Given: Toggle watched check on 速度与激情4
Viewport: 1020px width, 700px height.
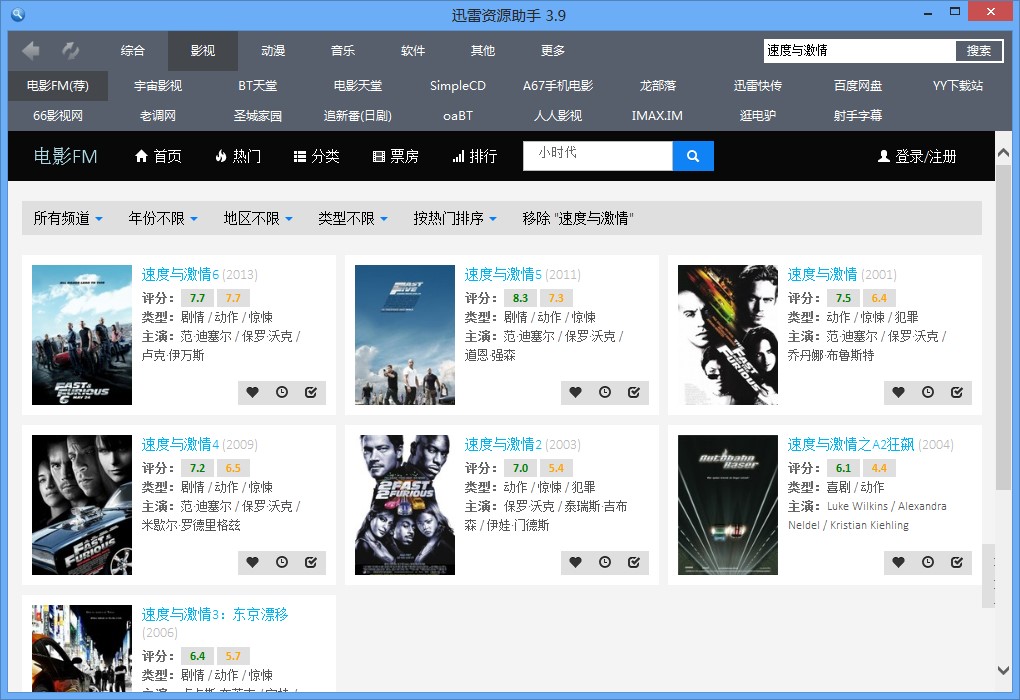Looking at the screenshot, I should tap(311, 563).
